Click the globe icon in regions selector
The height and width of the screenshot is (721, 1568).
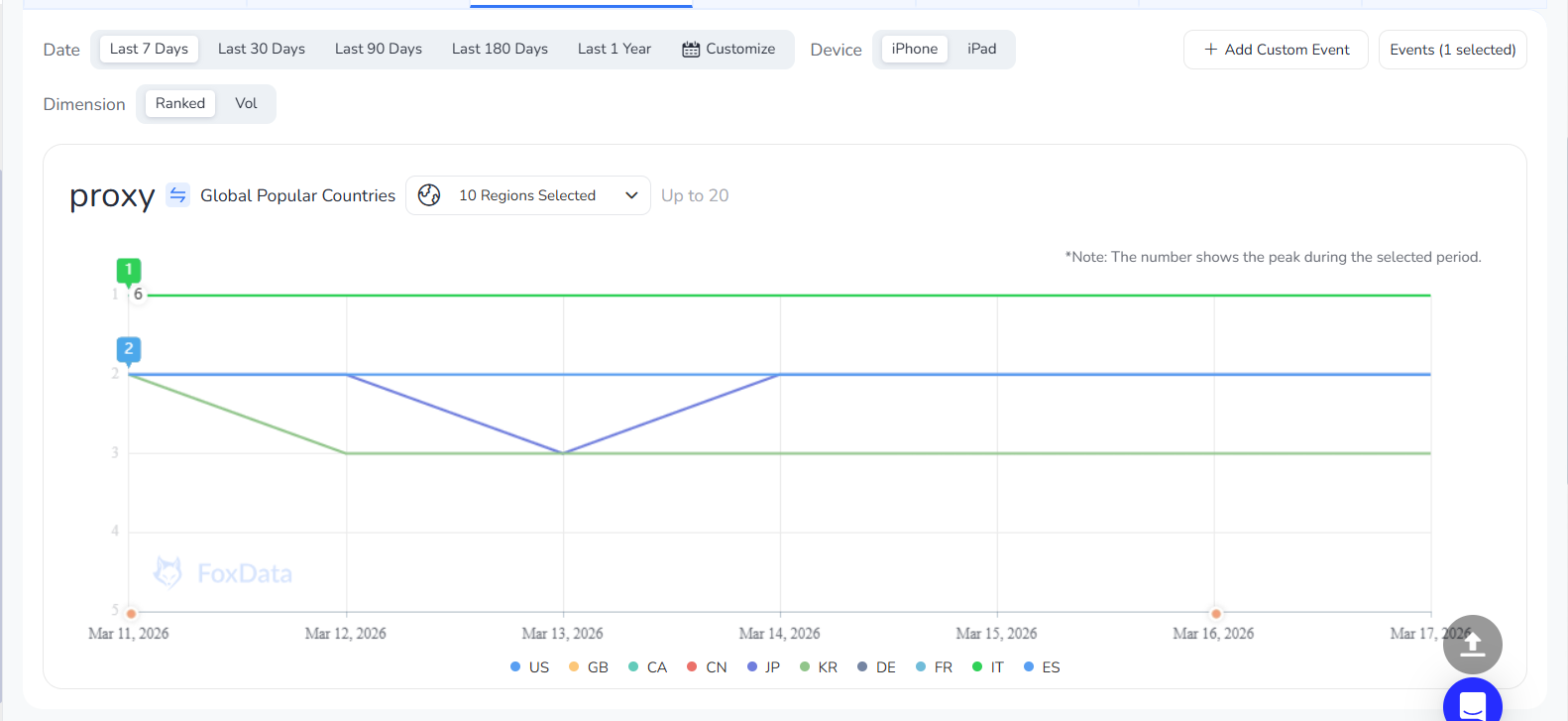429,195
